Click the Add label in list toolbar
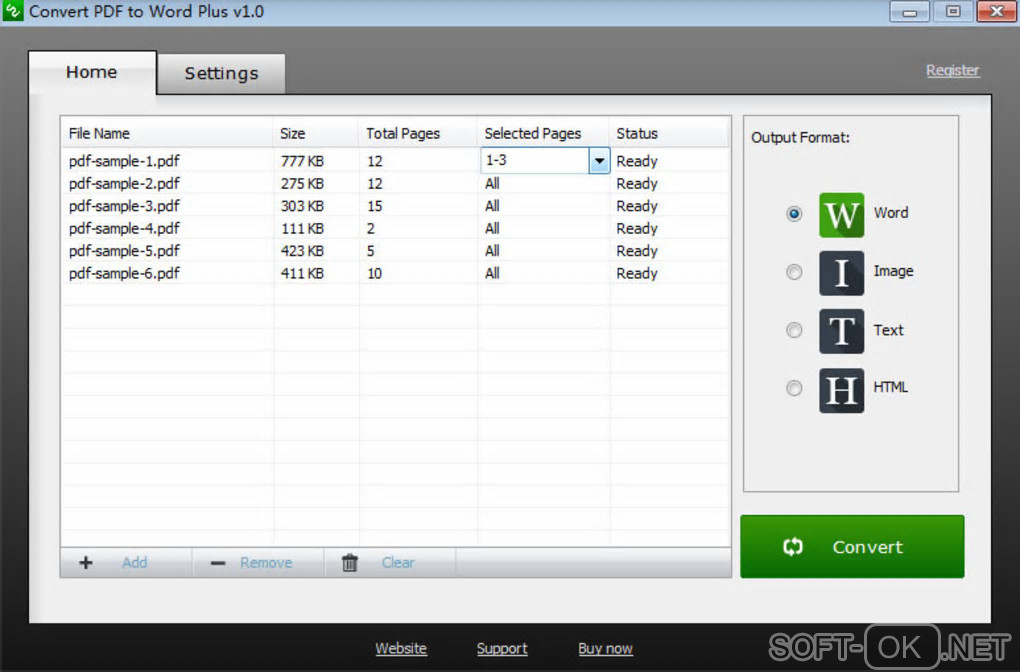The image size is (1020, 672). point(135,563)
